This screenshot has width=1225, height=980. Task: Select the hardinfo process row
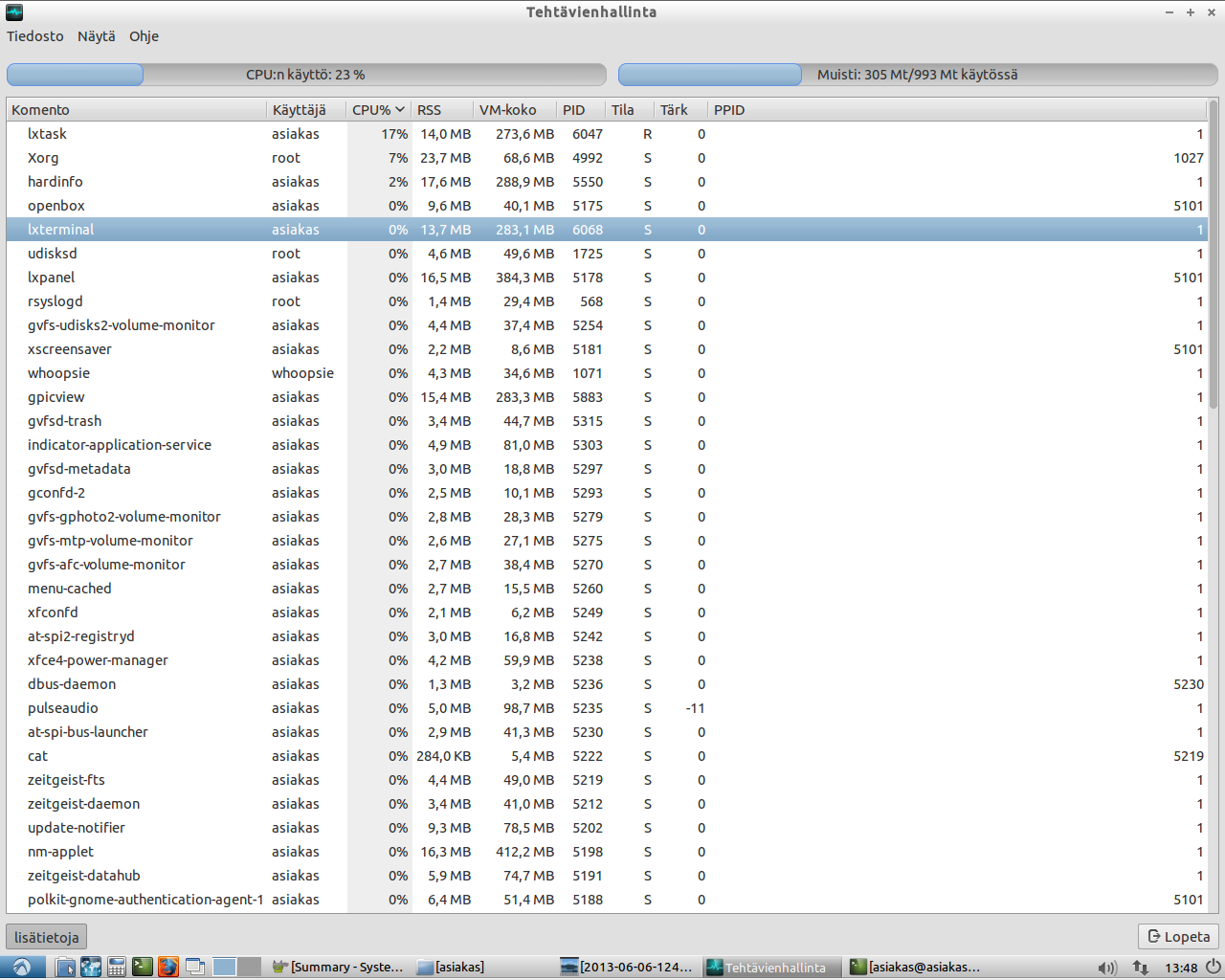point(607,182)
